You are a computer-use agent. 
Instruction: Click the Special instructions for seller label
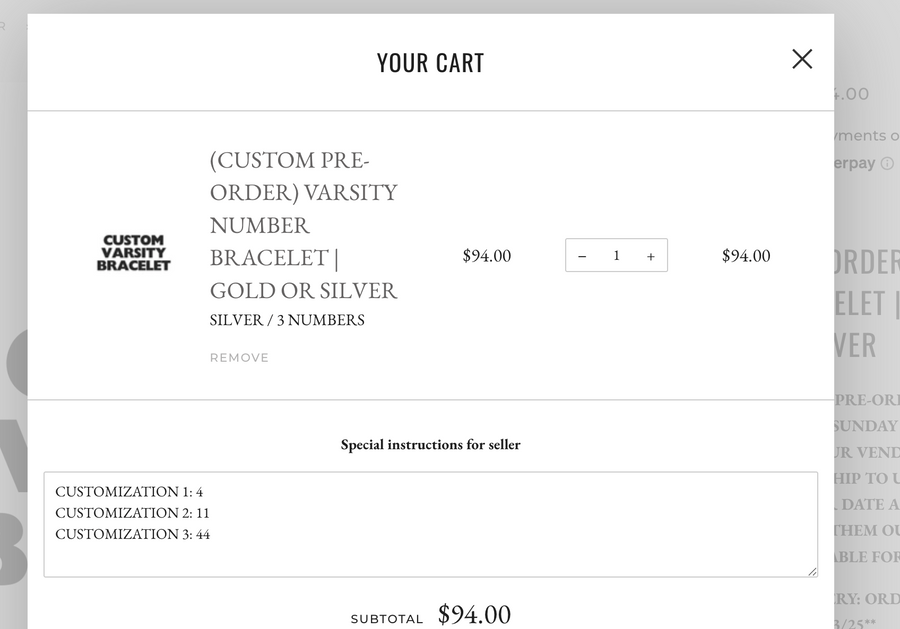coord(431,444)
